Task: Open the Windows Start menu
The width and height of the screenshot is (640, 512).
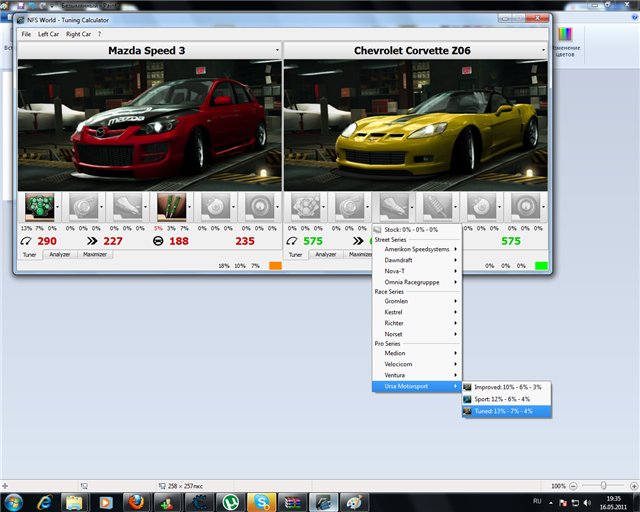Action: pos(13,502)
